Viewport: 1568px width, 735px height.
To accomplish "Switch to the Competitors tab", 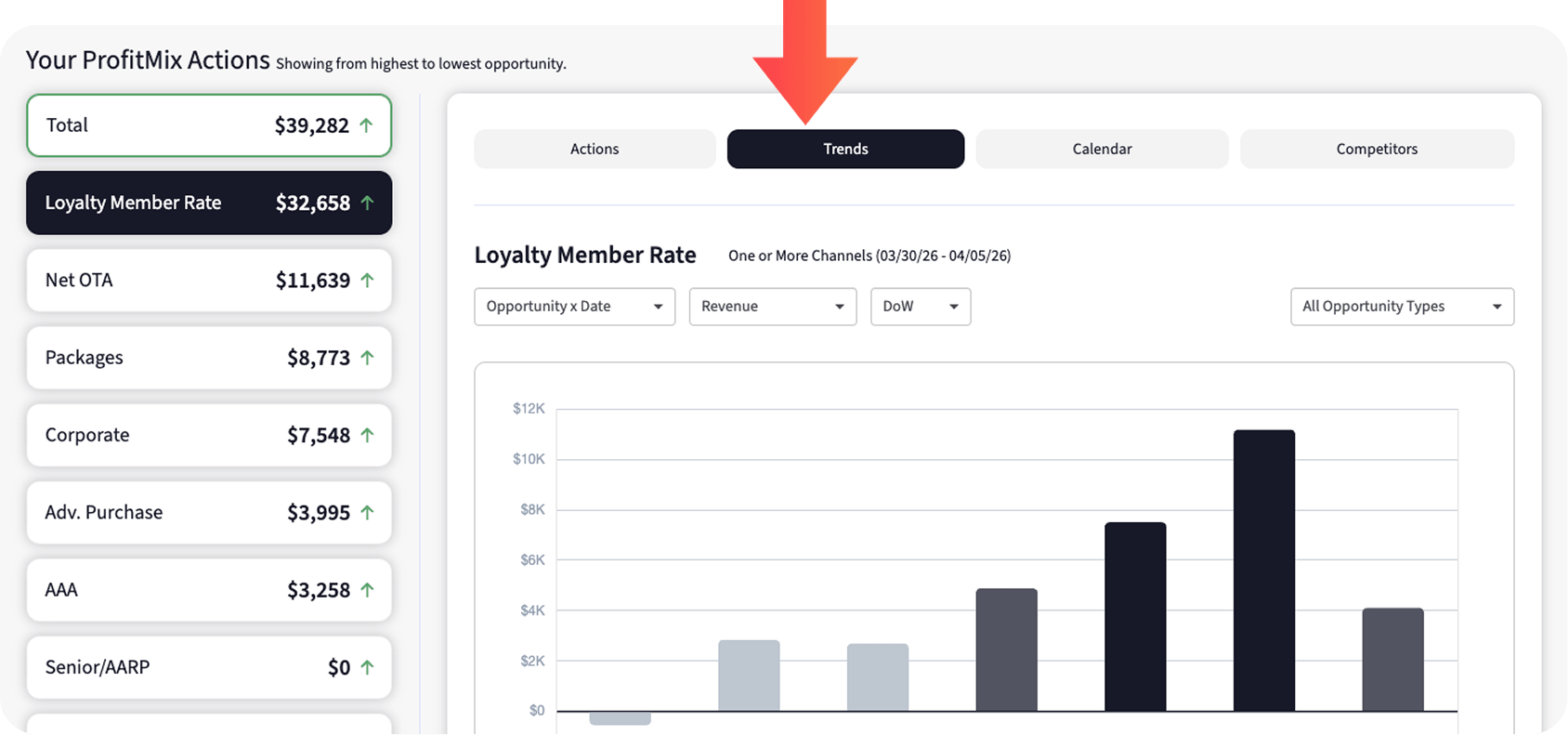I will [x=1377, y=149].
